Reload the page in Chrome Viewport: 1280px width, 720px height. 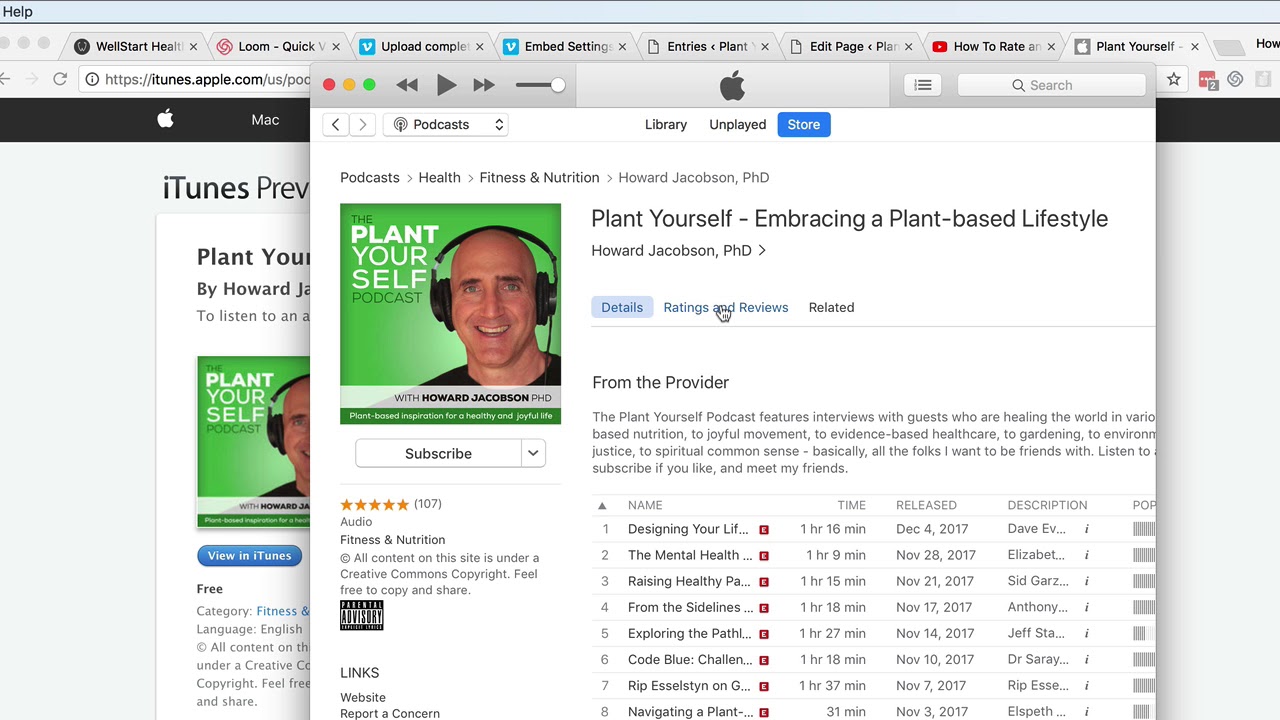[60, 79]
